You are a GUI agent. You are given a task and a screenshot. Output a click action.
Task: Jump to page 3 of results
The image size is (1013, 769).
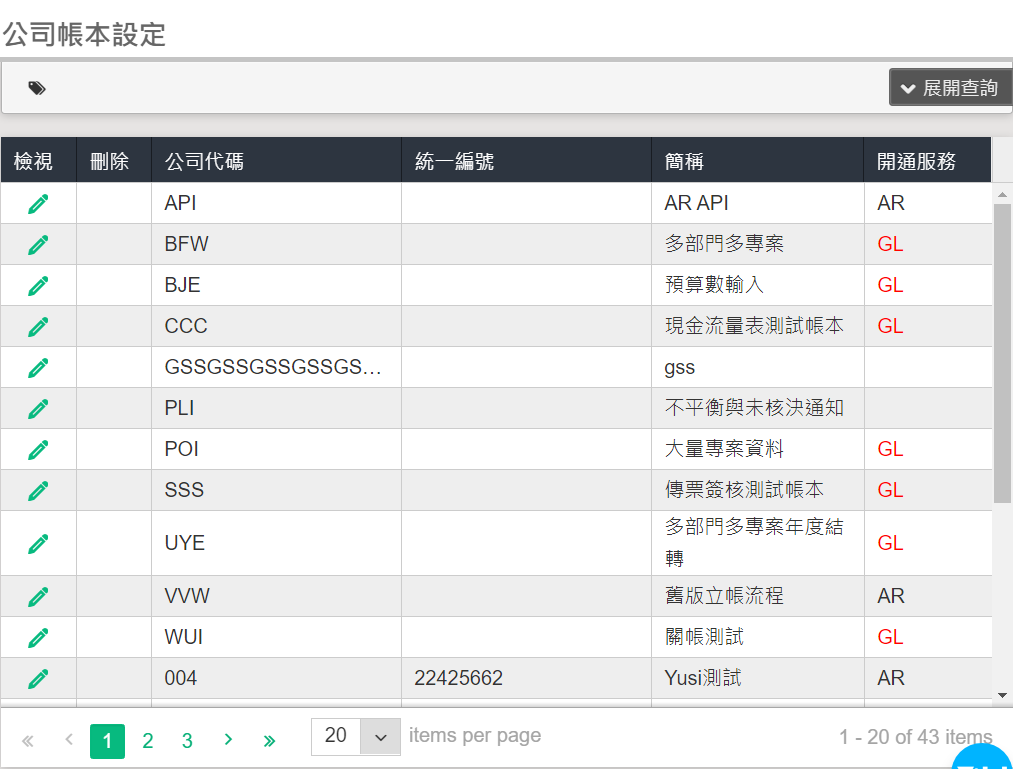pyautogui.click(x=187, y=741)
